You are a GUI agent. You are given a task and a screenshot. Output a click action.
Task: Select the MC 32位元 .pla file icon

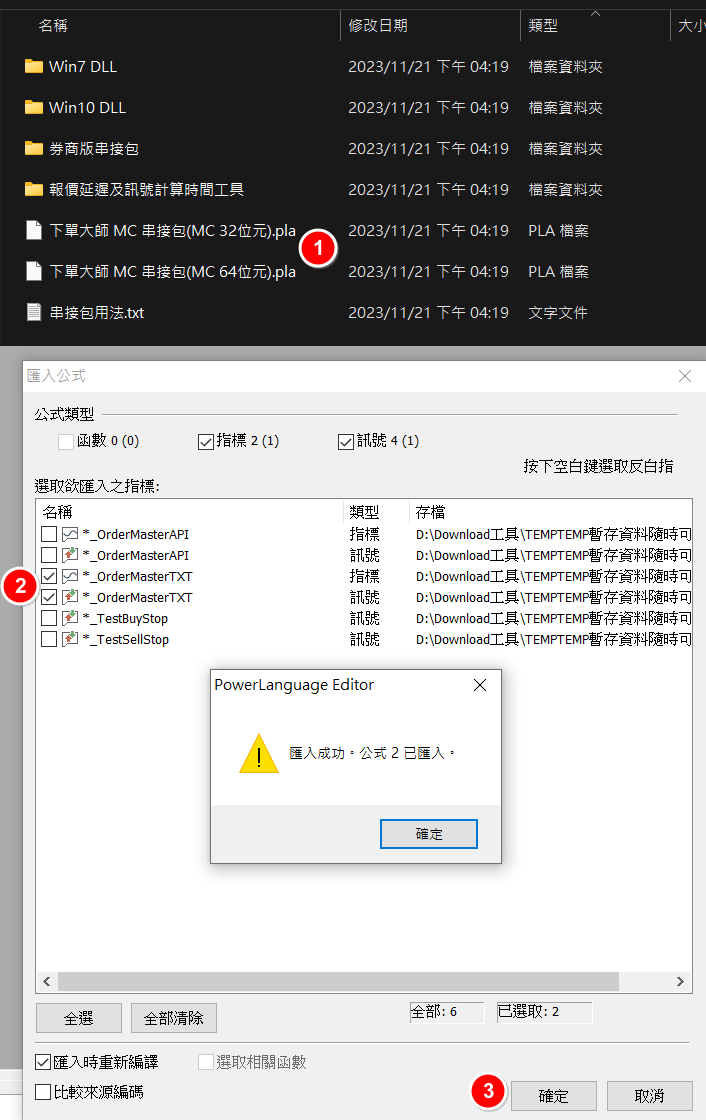click(34, 230)
